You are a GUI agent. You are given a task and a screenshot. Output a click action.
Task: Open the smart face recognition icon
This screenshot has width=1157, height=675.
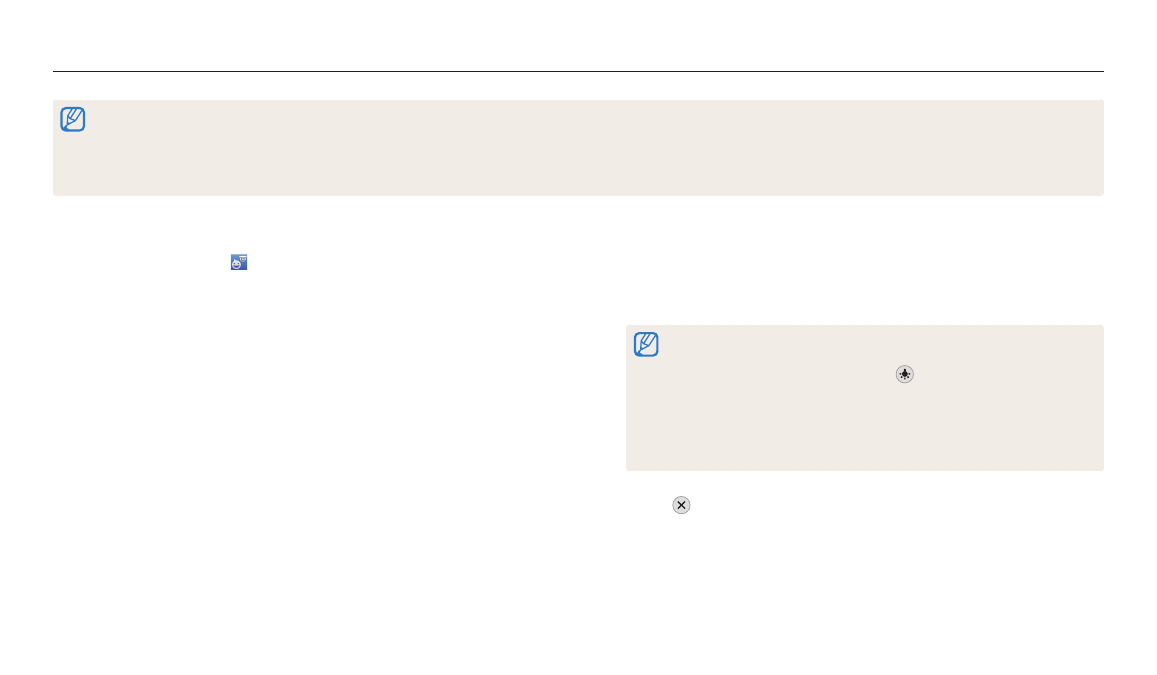238,262
